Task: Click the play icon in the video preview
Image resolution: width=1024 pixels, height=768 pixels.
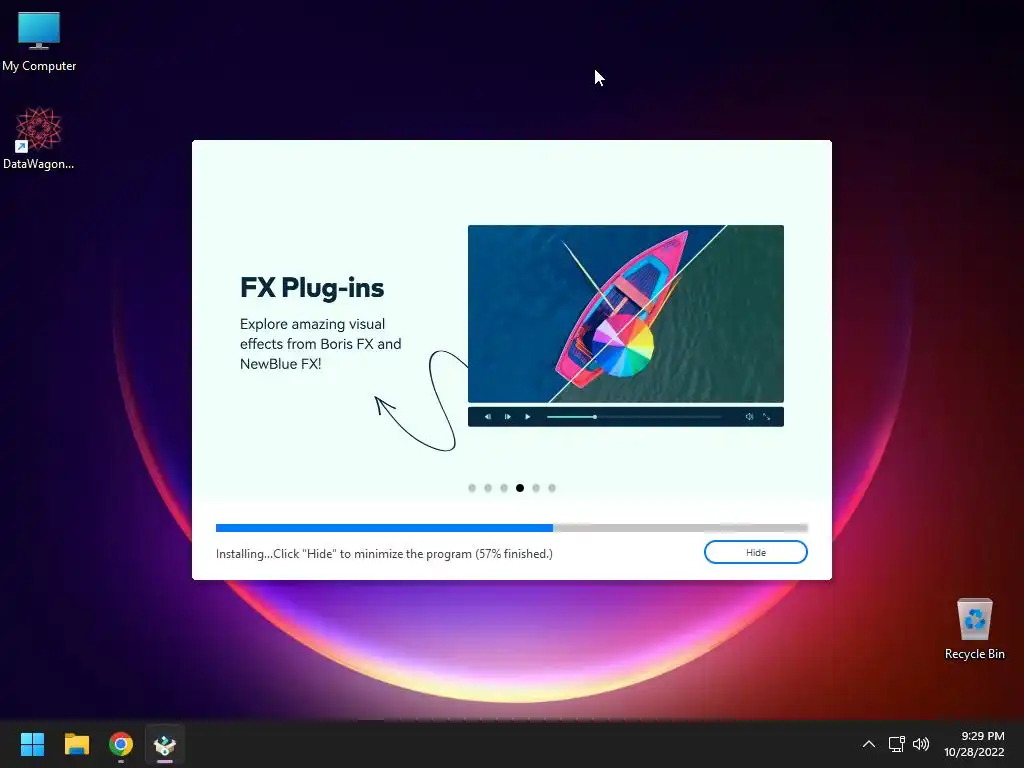Action: pyautogui.click(x=528, y=417)
